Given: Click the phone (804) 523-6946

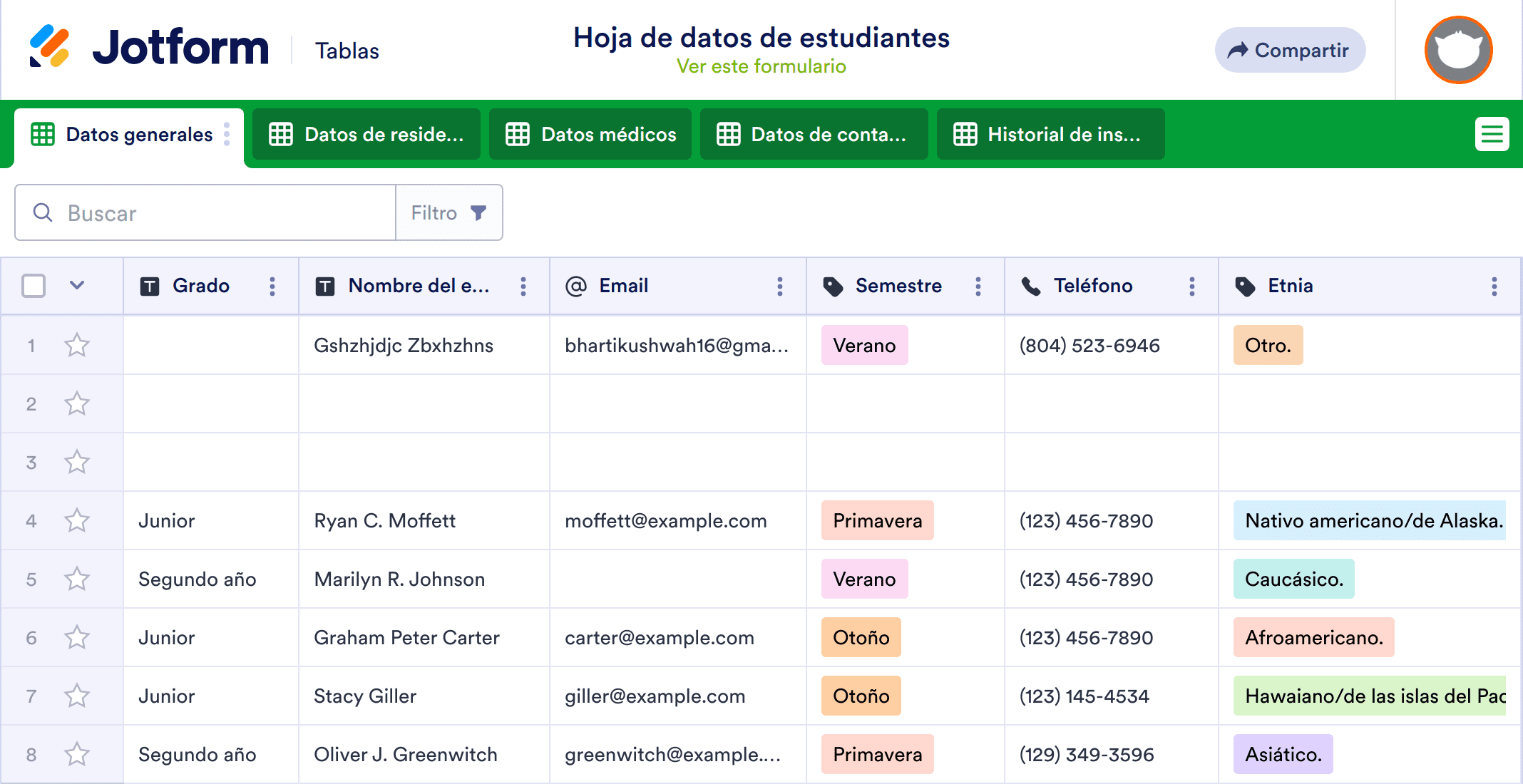Looking at the screenshot, I should (x=1089, y=346).
